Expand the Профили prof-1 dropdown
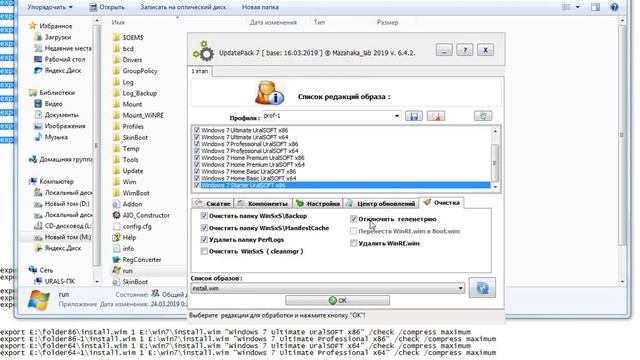The height and width of the screenshot is (360, 640). point(396,116)
